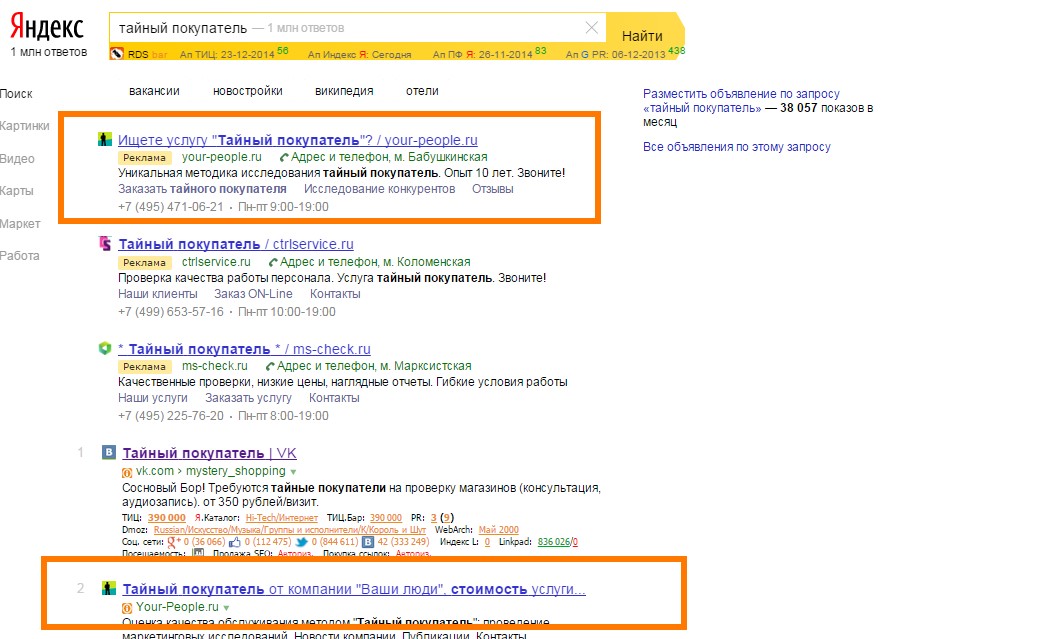This screenshot has height=639, width=1047.
Task: Click the Google+ social icon
Action: [x=174, y=542]
